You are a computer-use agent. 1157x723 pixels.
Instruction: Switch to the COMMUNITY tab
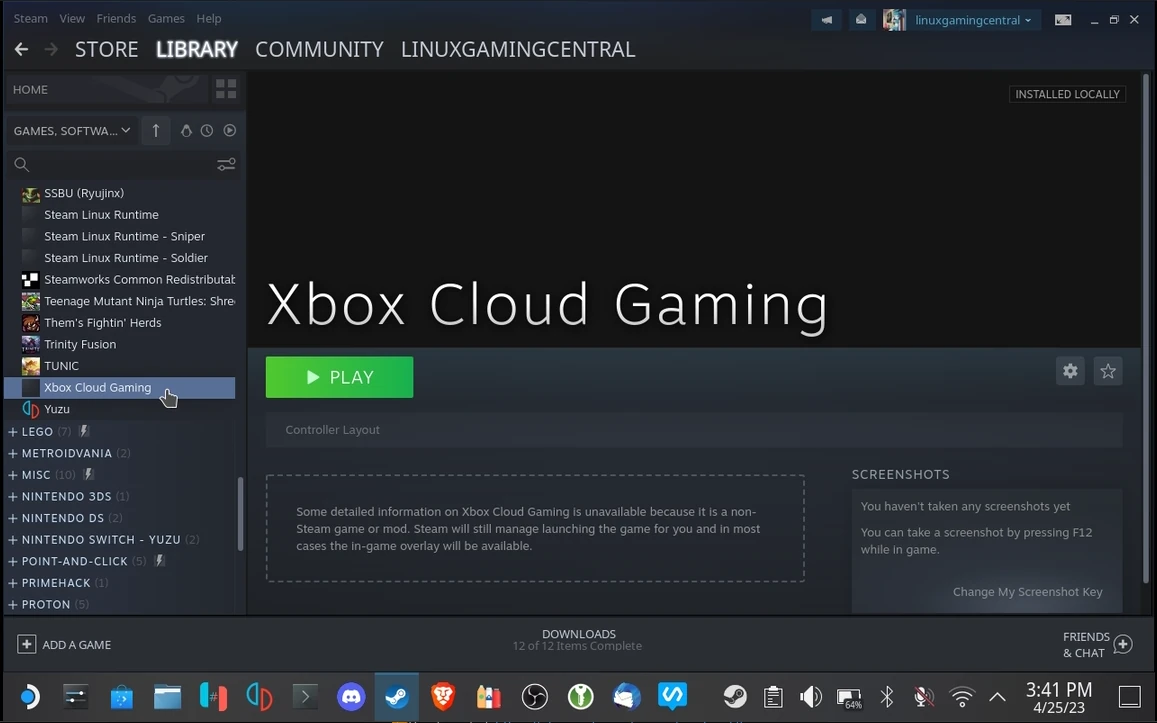(x=319, y=49)
